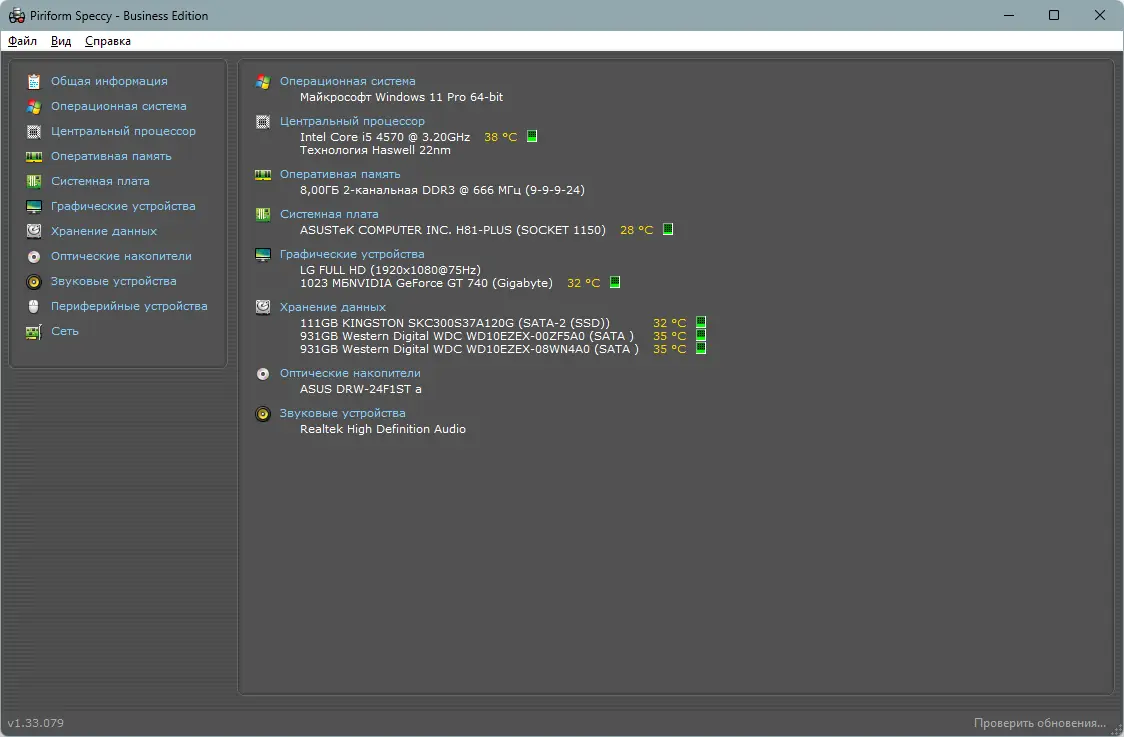Open the Звуковые устройства summary heading link
Screen dimensions: 1124x737
tap(343, 413)
